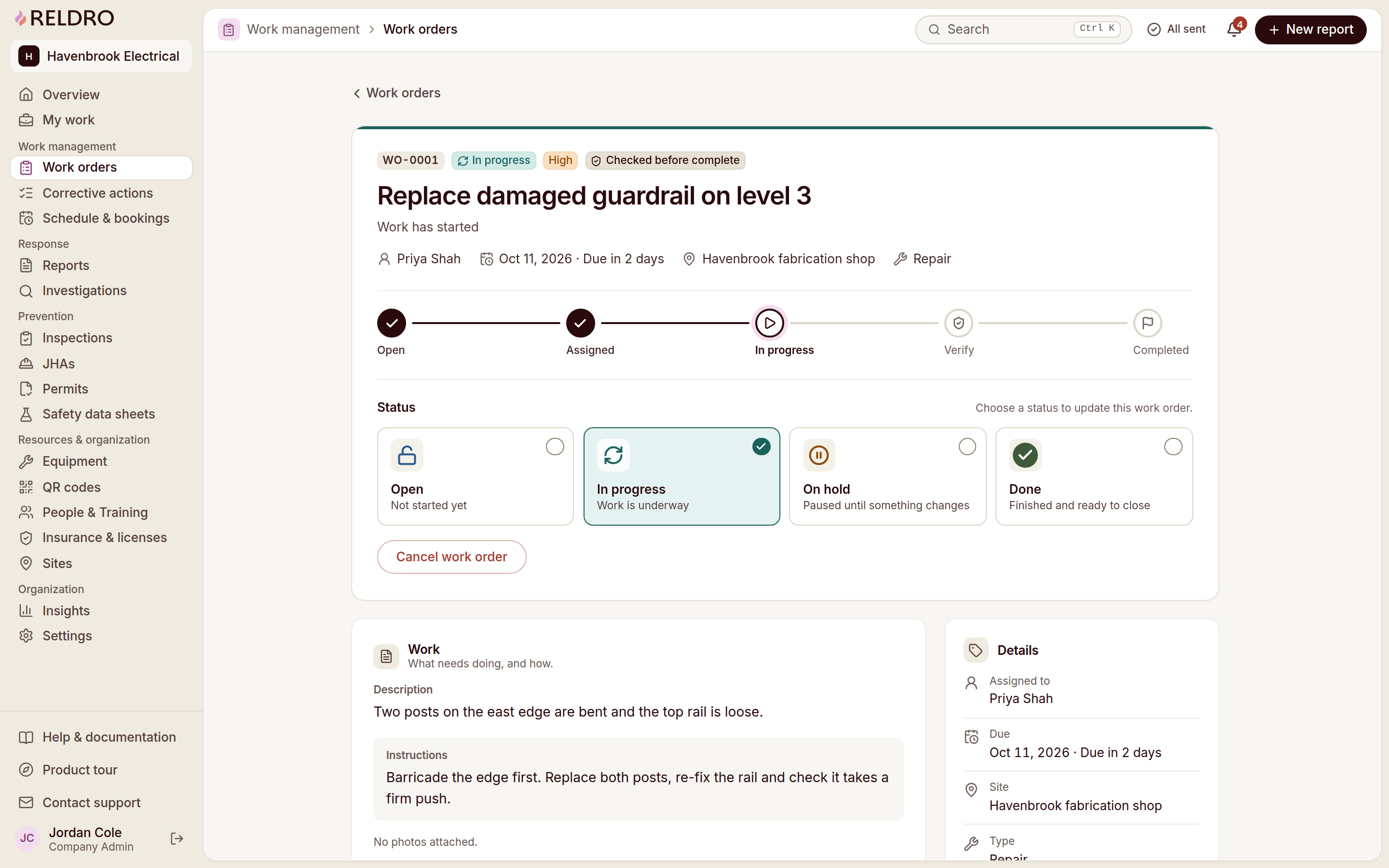Select the In progress status radio

click(x=761, y=447)
